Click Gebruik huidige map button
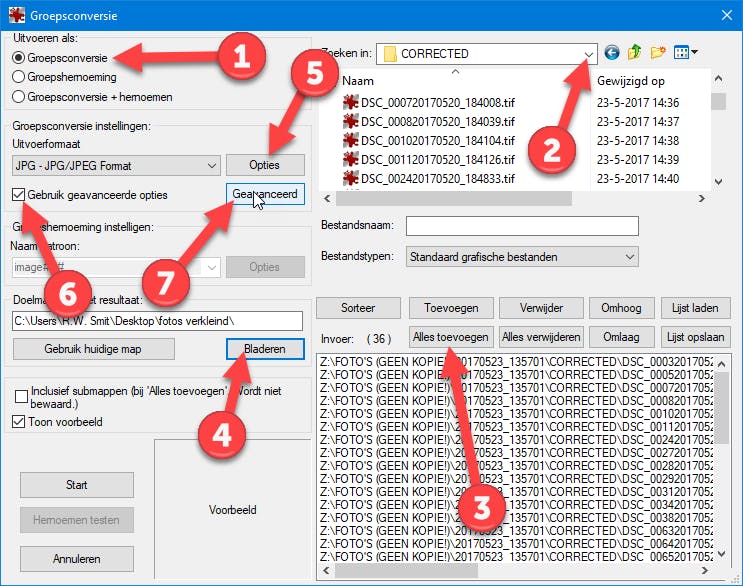This screenshot has height=586, width=743. pos(93,349)
